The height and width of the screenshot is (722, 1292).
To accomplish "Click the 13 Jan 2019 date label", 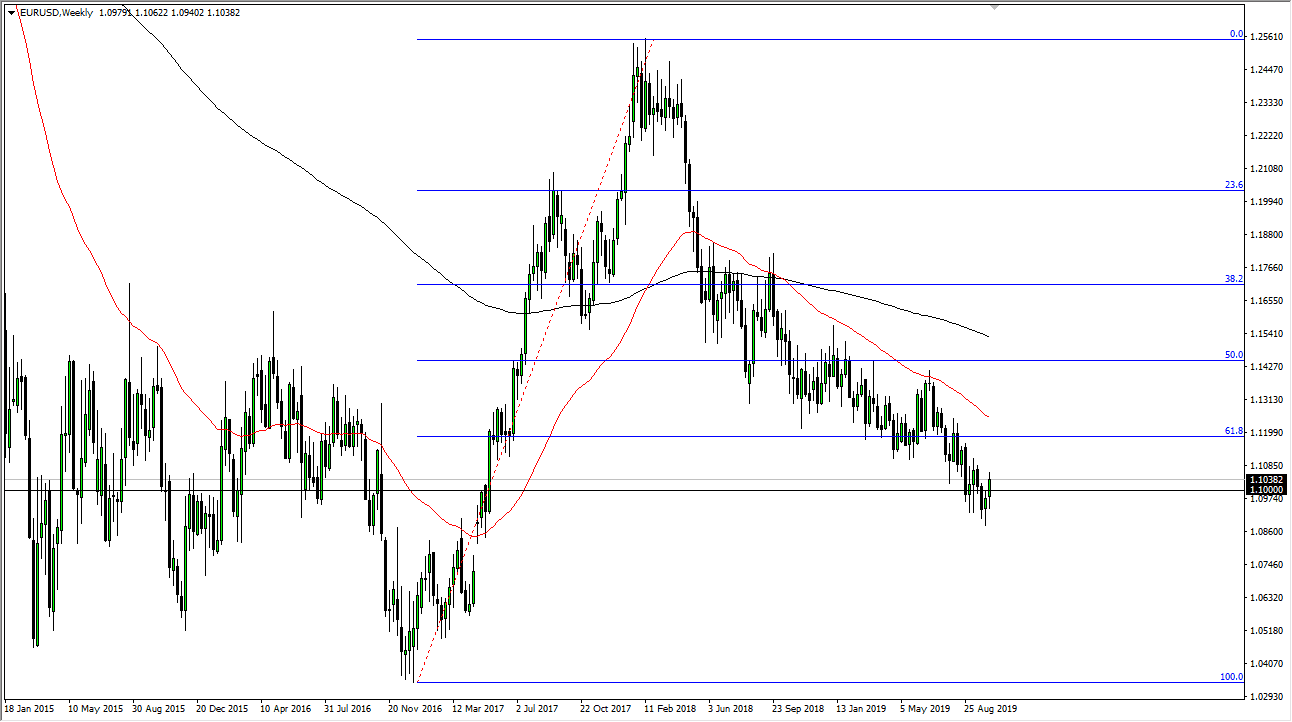I will [861, 708].
